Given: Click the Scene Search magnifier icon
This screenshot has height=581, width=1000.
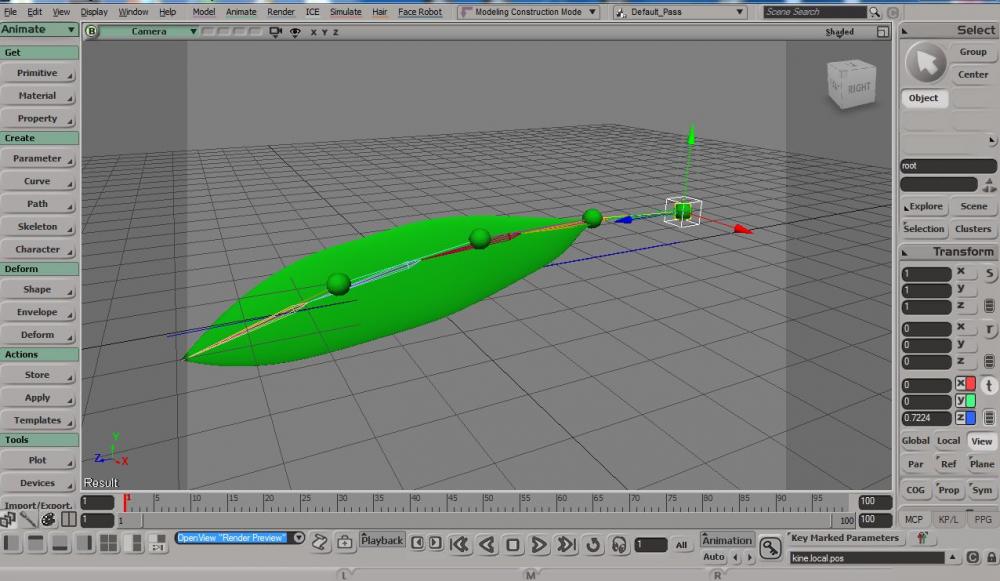Looking at the screenshot, I should click(x=874, y=12).
